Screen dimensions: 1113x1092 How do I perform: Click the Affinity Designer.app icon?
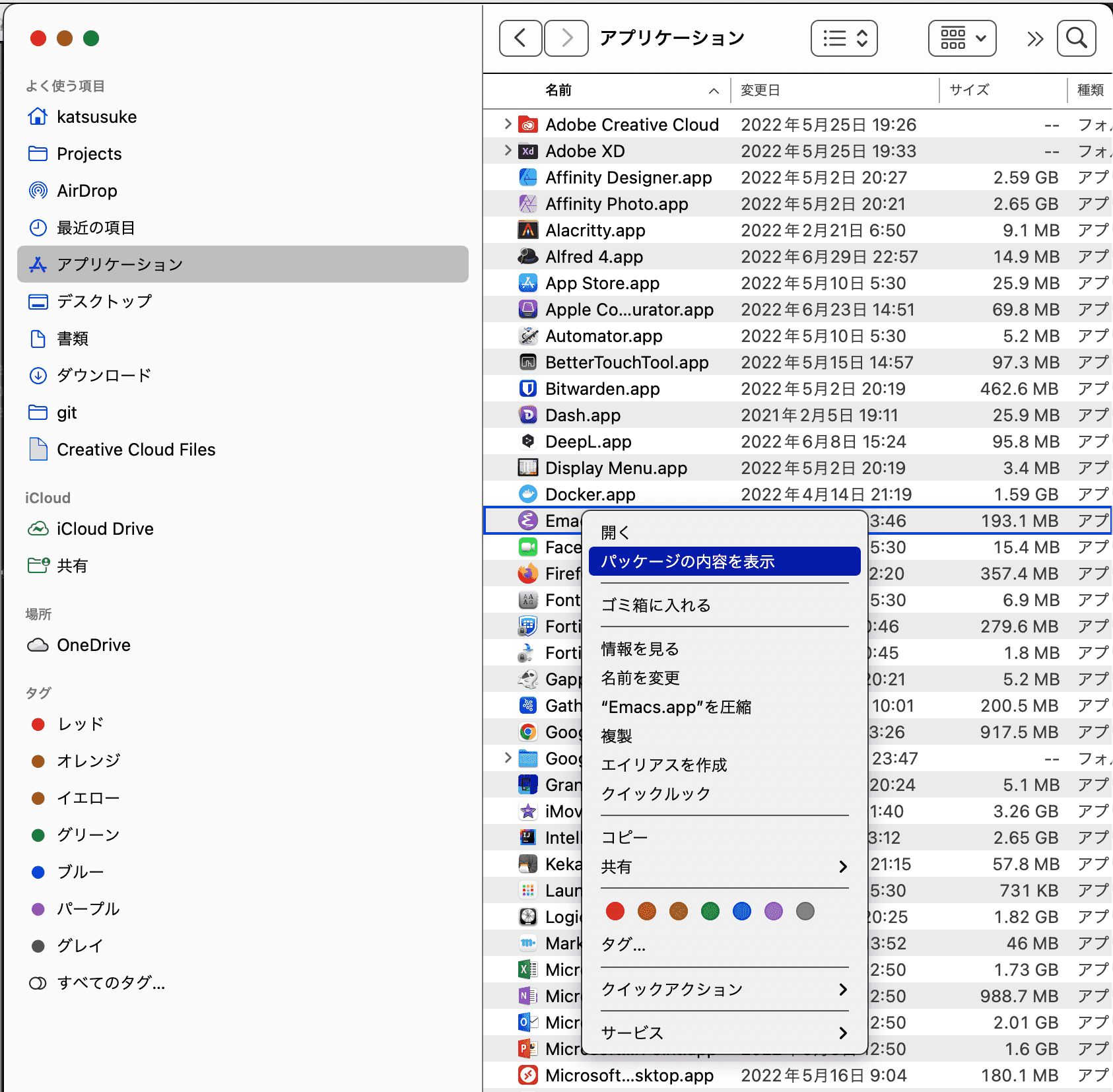pyautogui.click(x=527, y=178)
